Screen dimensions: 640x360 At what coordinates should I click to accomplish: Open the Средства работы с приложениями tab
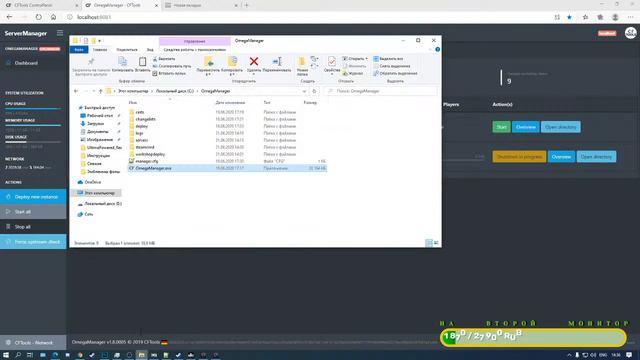click(x=195, y=49)
